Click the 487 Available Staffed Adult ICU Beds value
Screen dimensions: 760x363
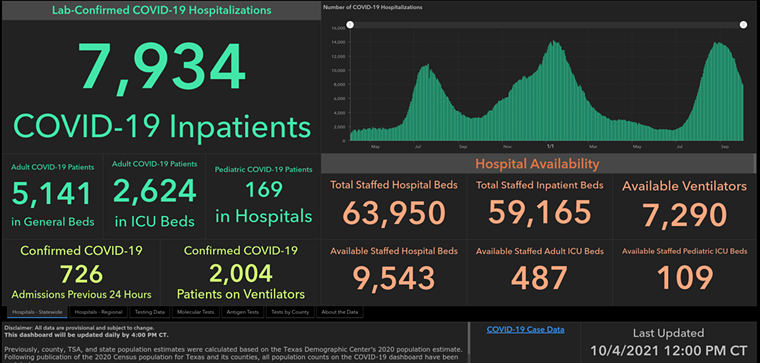pyautogui.click(x=539, y=278)
